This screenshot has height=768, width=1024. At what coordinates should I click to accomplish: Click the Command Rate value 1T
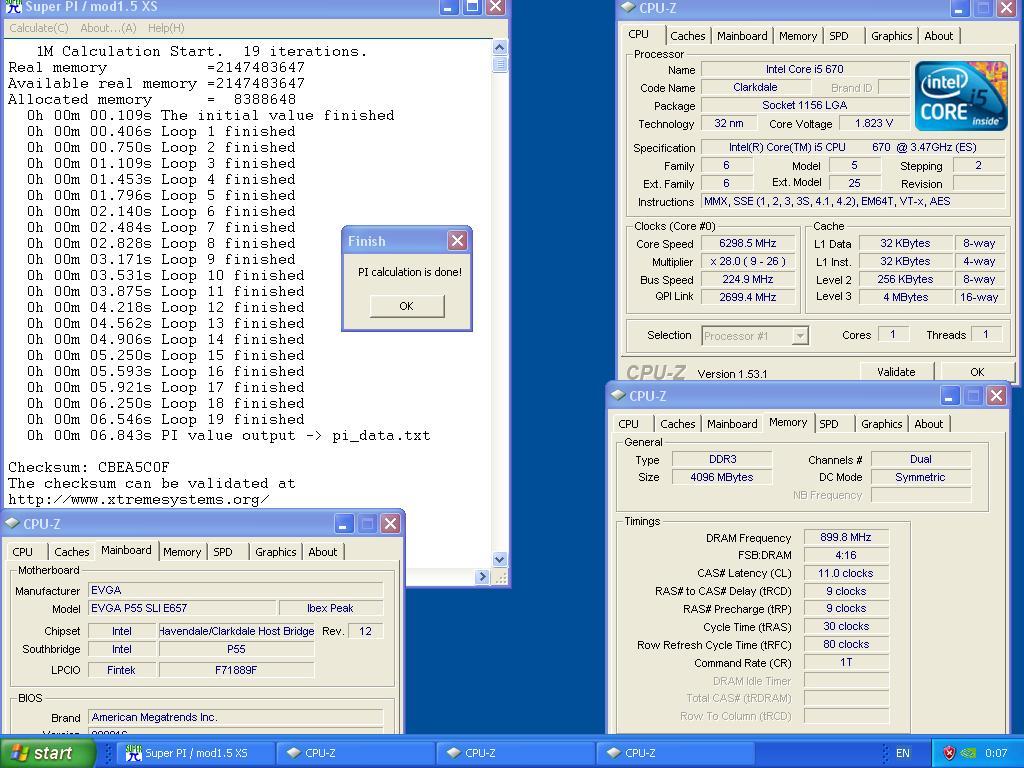click(846, 662)
